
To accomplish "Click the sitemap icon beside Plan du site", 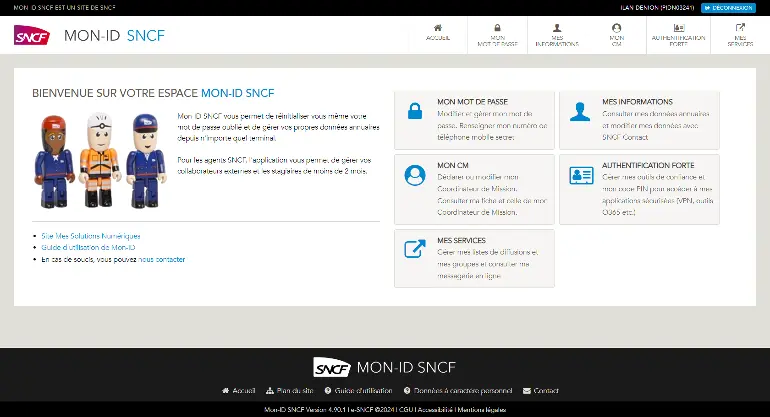I will click(x=270, y=390).
